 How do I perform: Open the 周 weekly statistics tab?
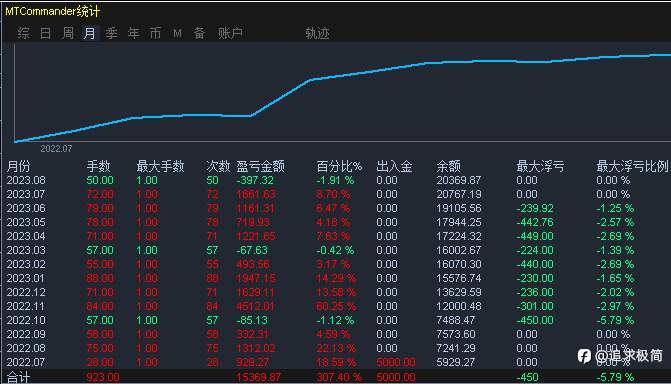click(68, 33)
